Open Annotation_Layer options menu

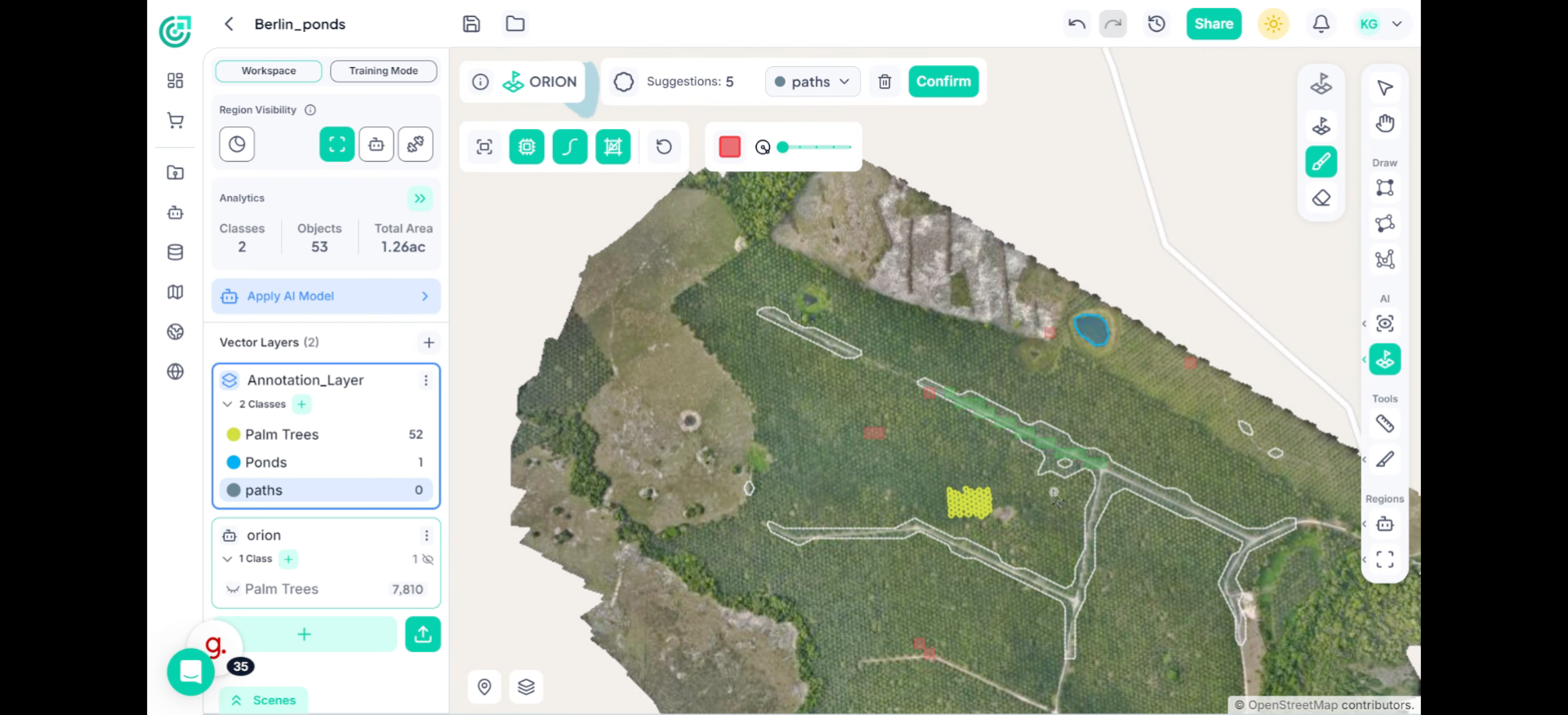coord(425,380)
